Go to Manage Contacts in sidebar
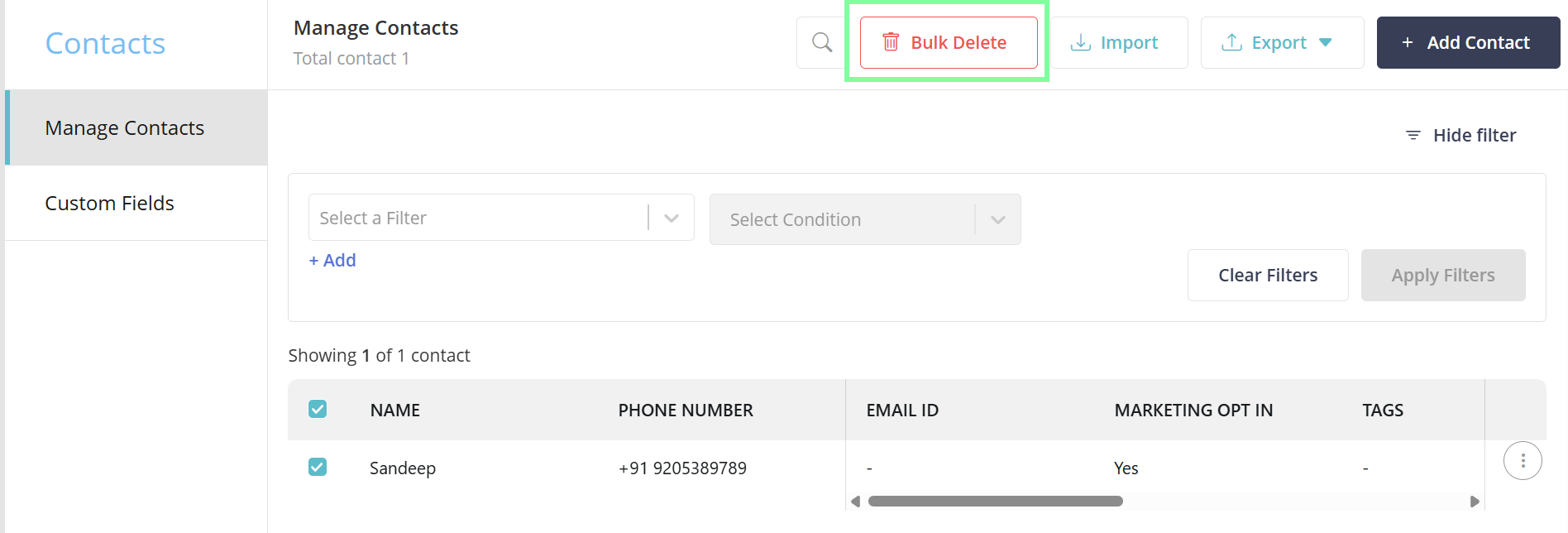This screenshot has height=533, width=1568. coord(125,128)
